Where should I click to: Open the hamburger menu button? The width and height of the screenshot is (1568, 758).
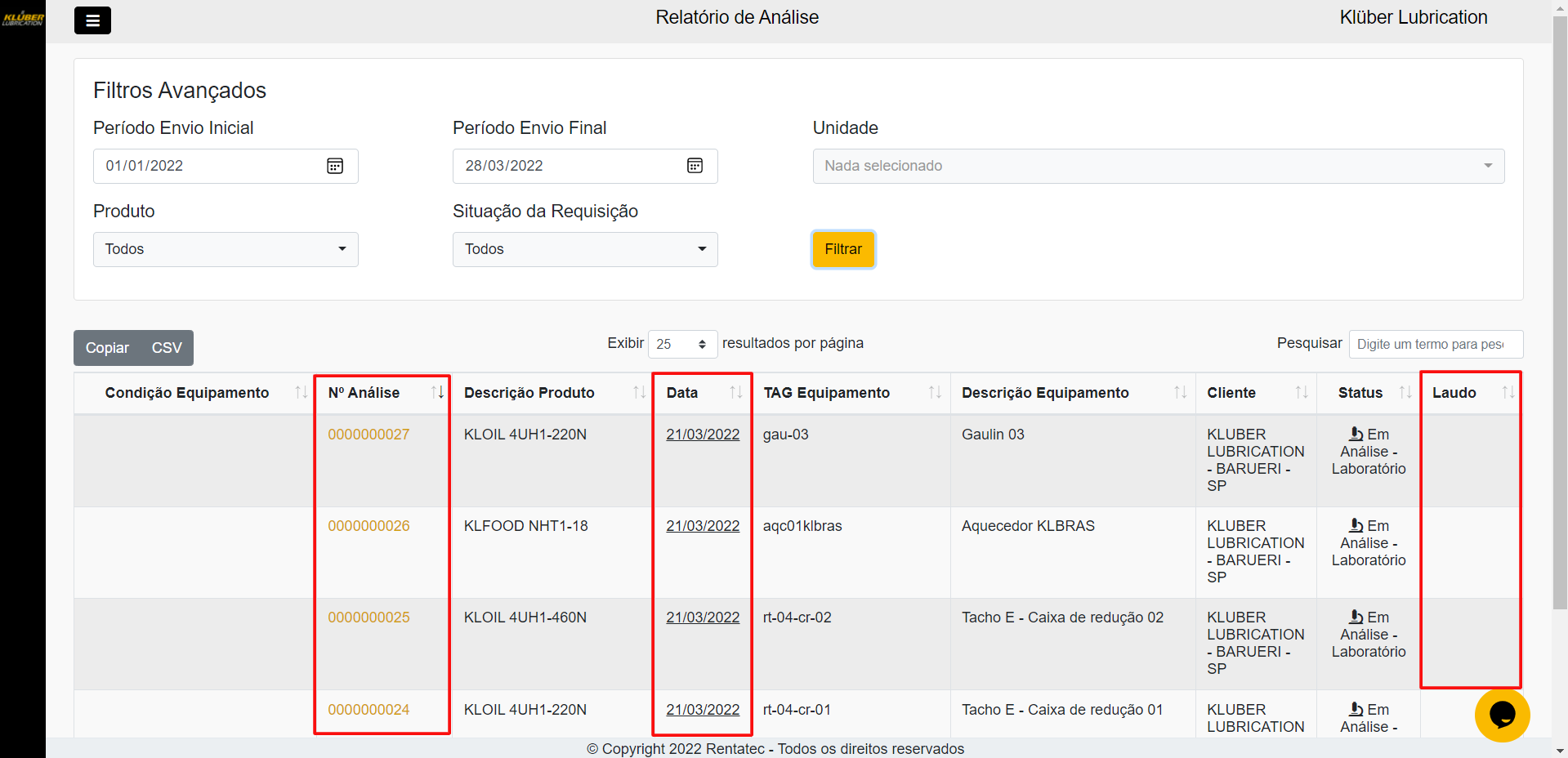click(x=92, y=20)
